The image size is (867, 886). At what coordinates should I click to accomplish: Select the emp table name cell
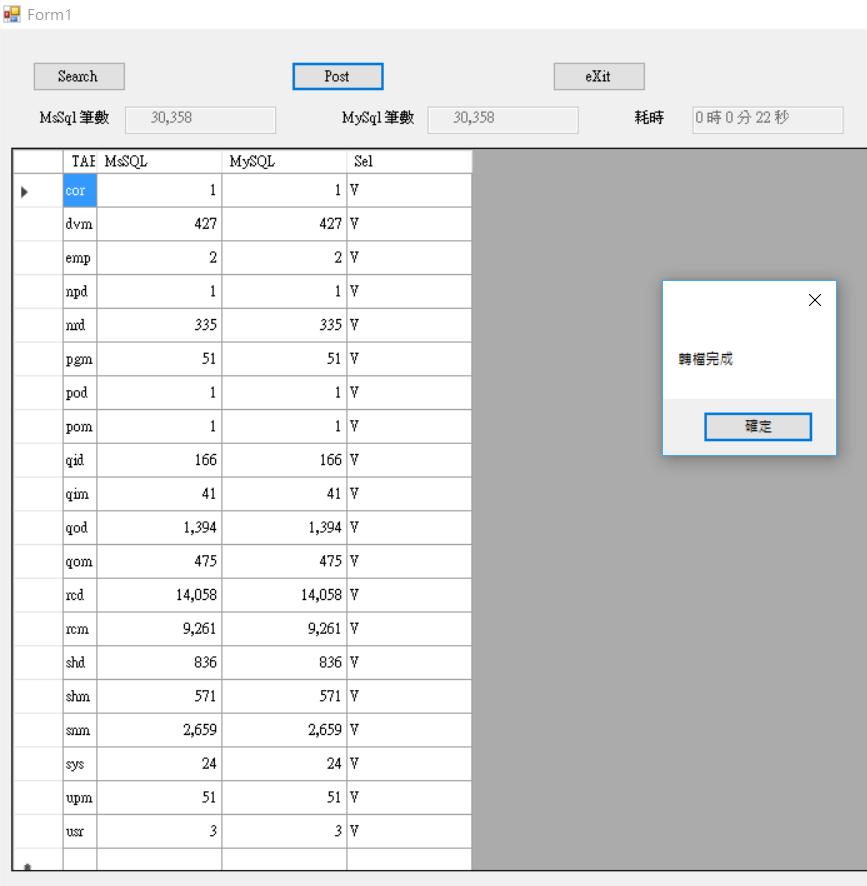[80, 258]
